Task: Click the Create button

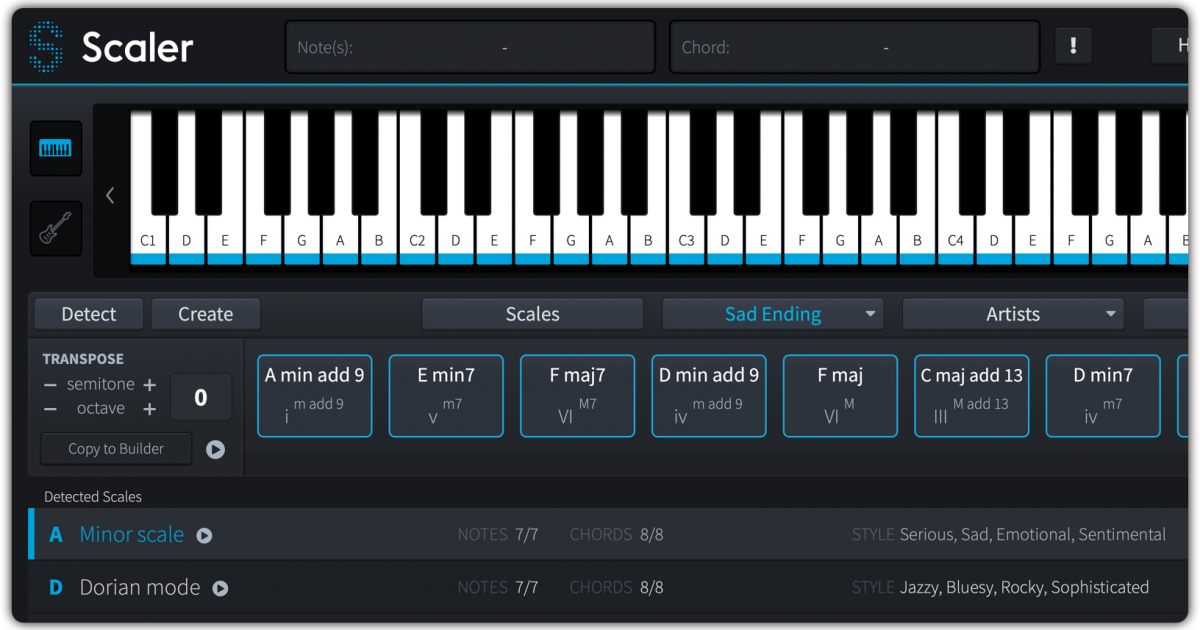Action: point(205,314)
